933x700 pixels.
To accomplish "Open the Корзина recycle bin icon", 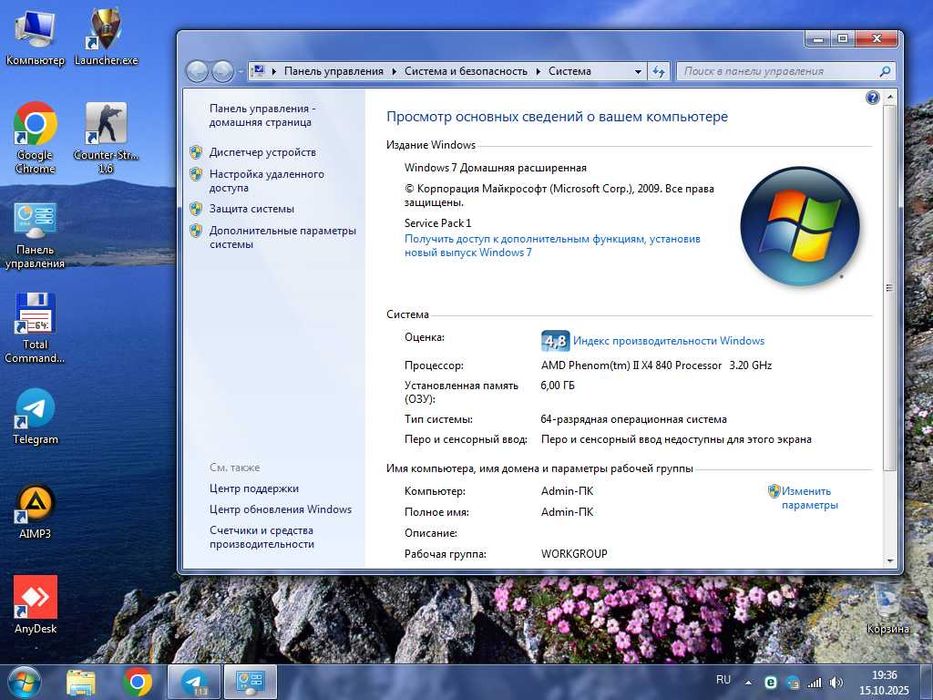I will pos(887,607).
